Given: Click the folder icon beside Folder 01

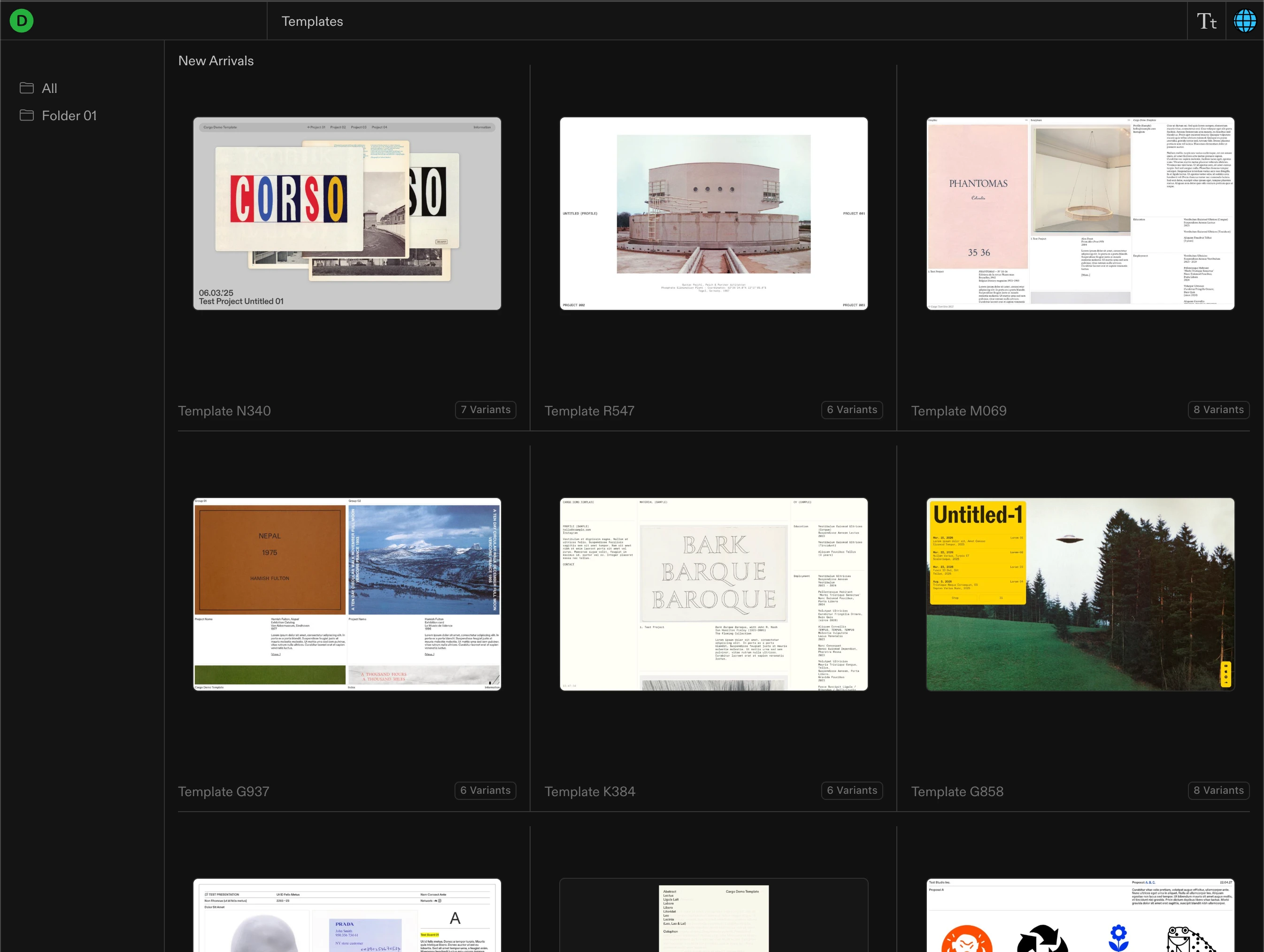Looking at the screenshot, I should click(x=27, y=115).
